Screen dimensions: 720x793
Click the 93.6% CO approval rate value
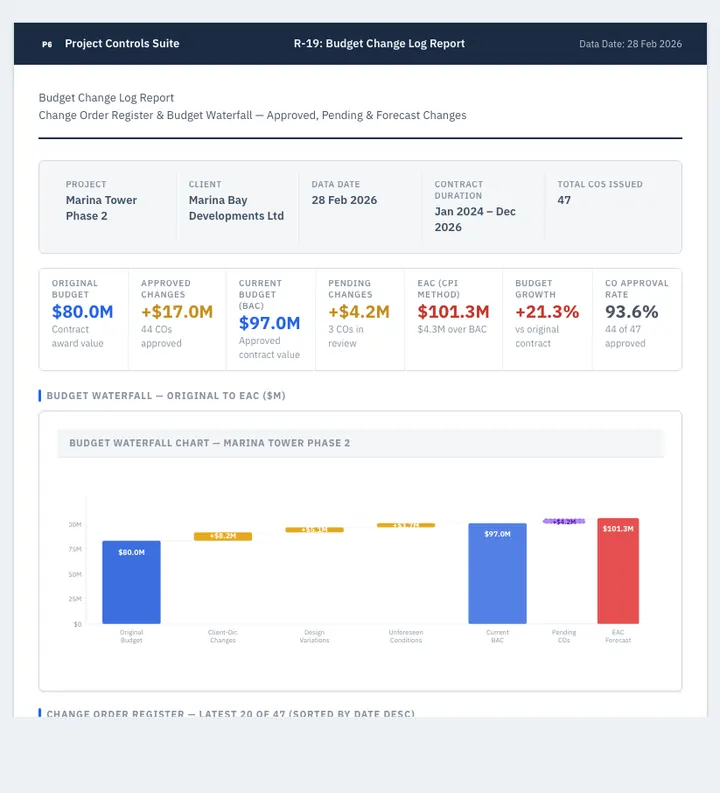point(632,312)
